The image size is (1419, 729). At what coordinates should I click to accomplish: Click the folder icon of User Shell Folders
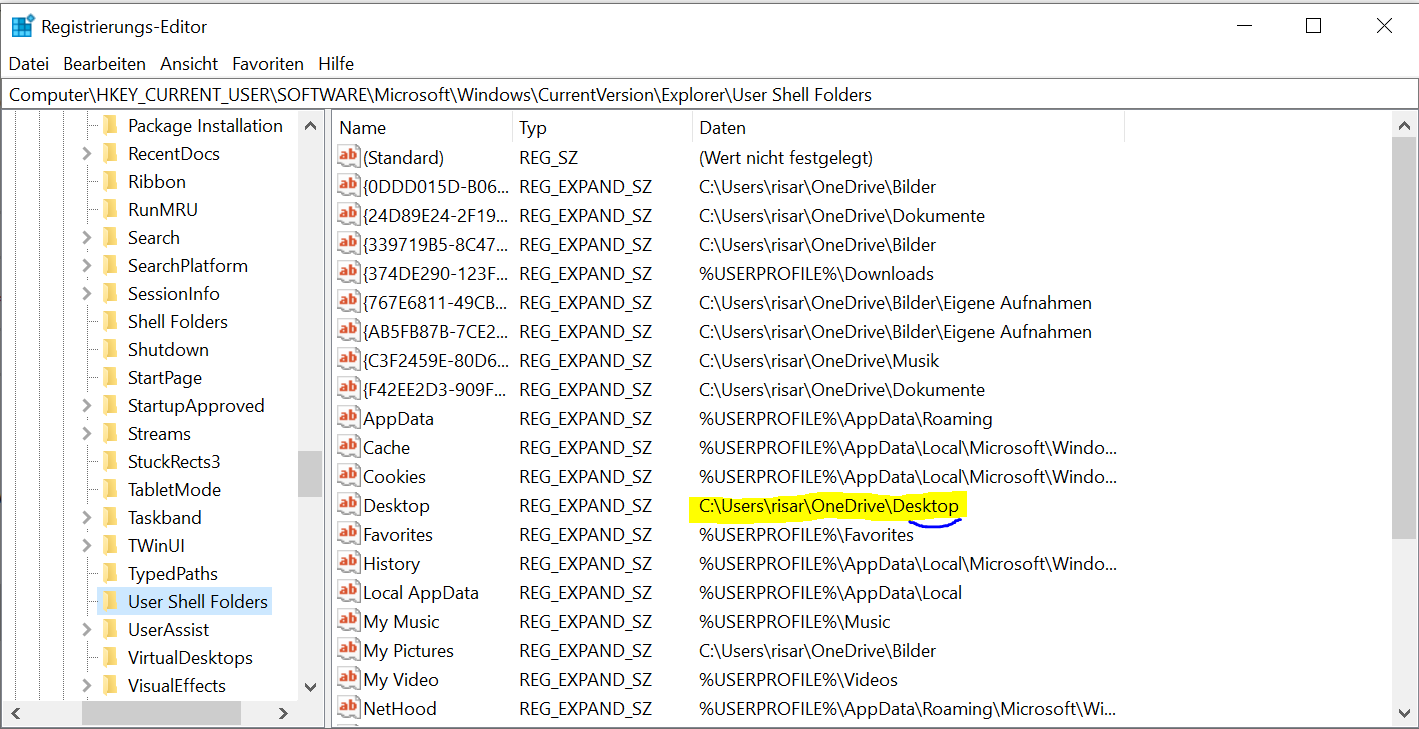click(x=110, y=602)
